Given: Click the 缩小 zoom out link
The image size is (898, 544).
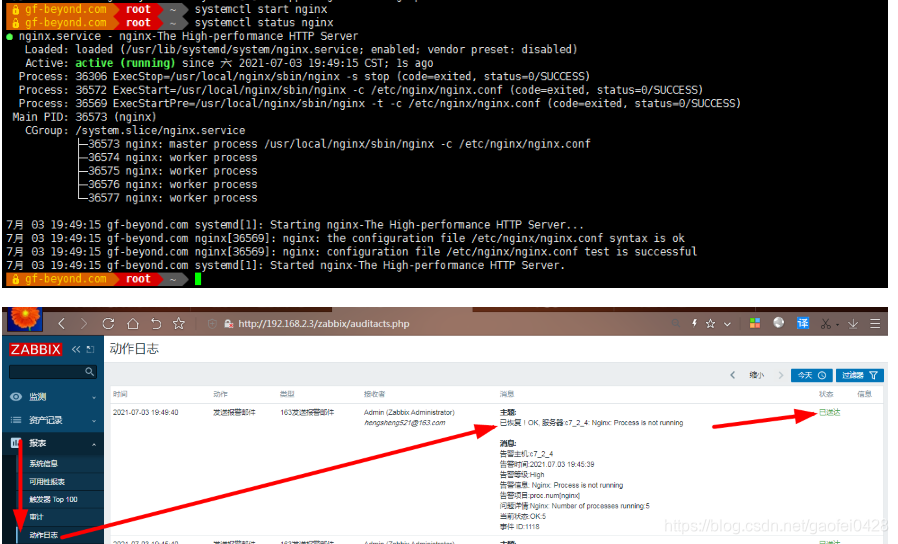Looking at the screenshot, I should coord(757,375).
